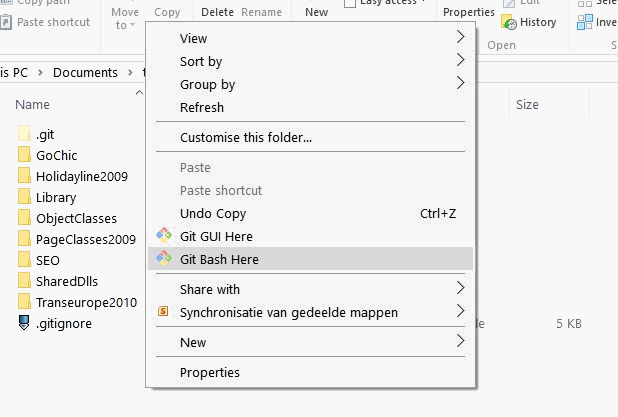The width and height of the screenshot is (618, 417).
Task: Open the Transeurope2010 folder
Action: (86, 302)
